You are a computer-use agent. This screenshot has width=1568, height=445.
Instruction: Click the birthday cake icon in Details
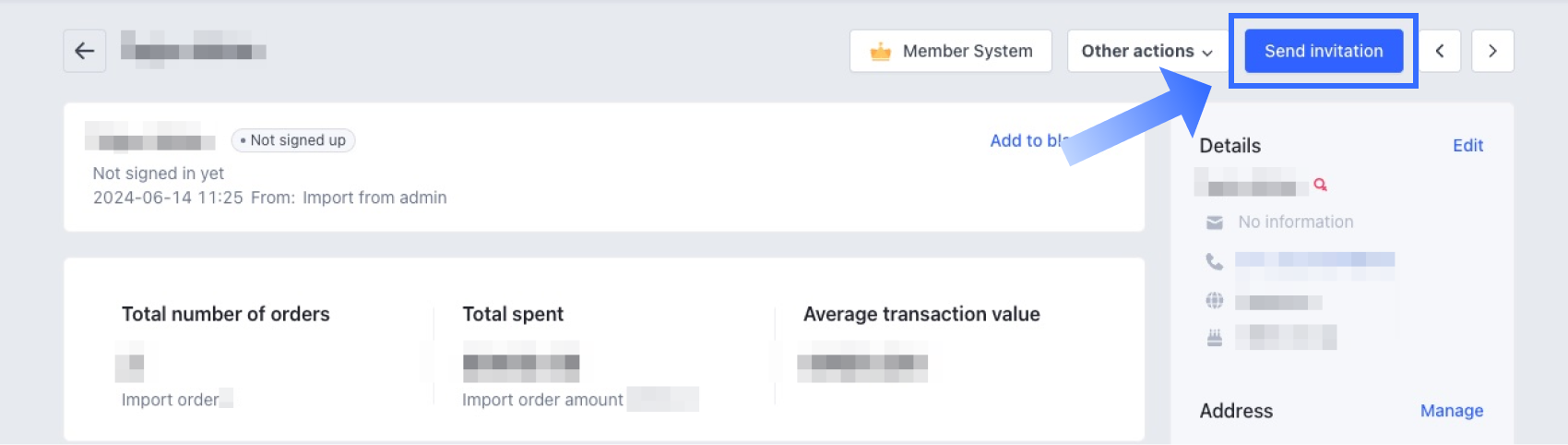tap(1215, 339)
